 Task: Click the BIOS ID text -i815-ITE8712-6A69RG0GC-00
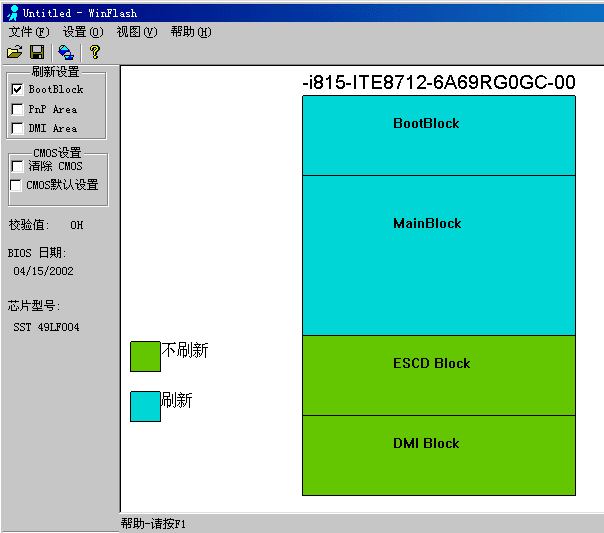(439, 82)
